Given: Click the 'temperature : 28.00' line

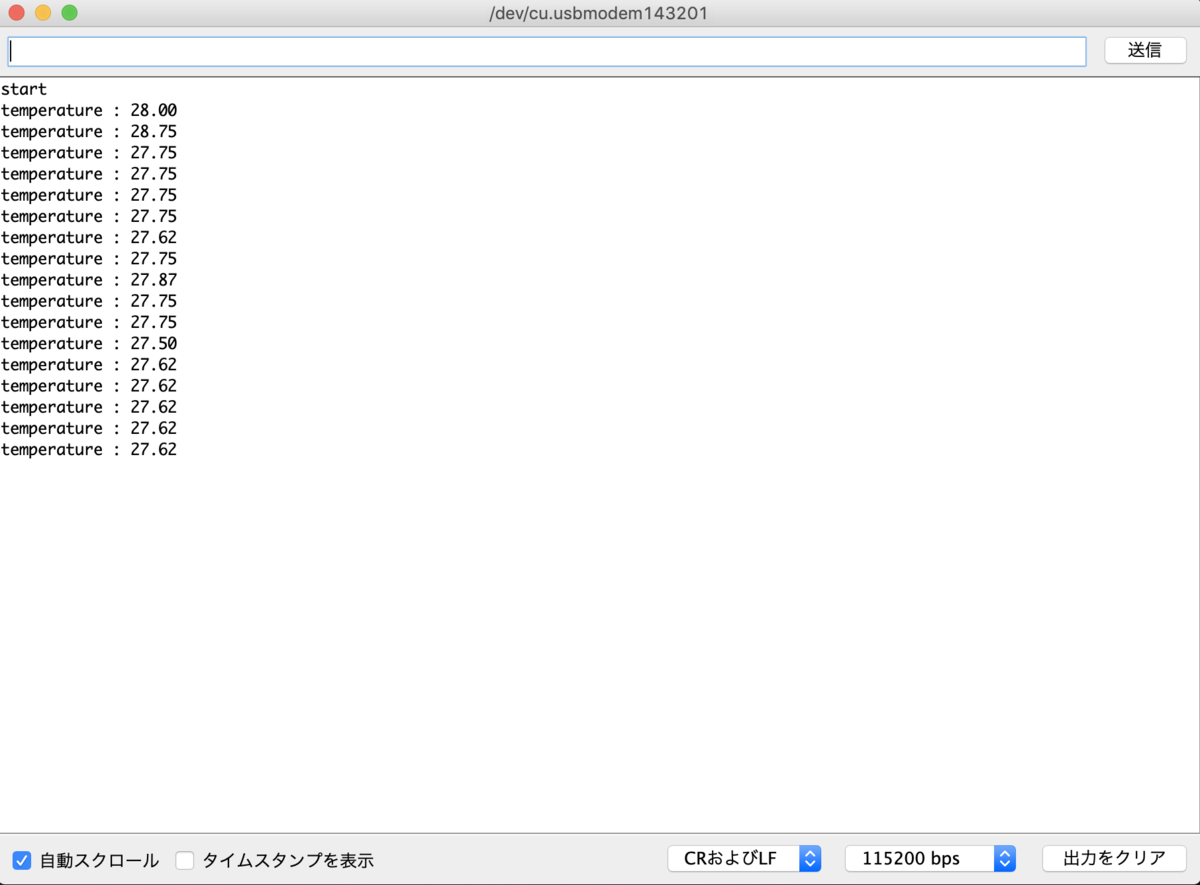Looking at the screenshot, I should click(x=89, y=110).
